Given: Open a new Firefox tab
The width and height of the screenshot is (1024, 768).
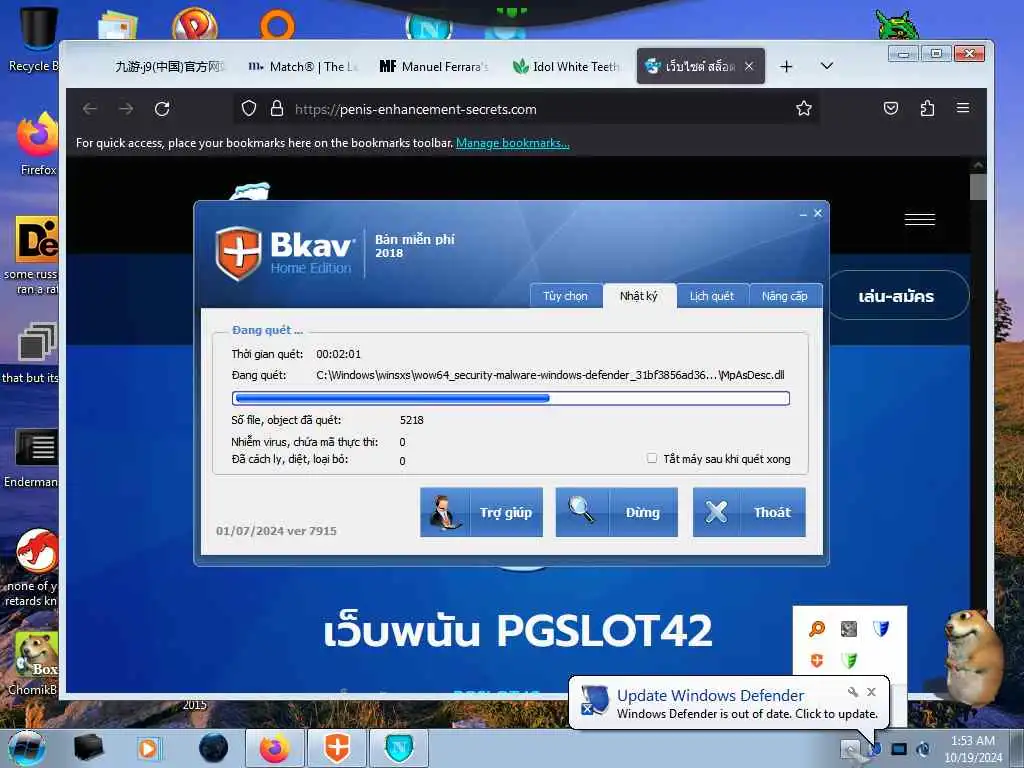Looking at the screenshot, I should click(x=786, y=66).
